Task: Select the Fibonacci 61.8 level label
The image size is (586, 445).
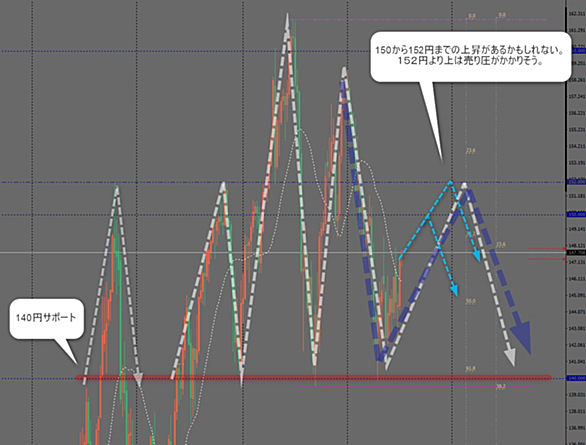Action: click(471, 369)
